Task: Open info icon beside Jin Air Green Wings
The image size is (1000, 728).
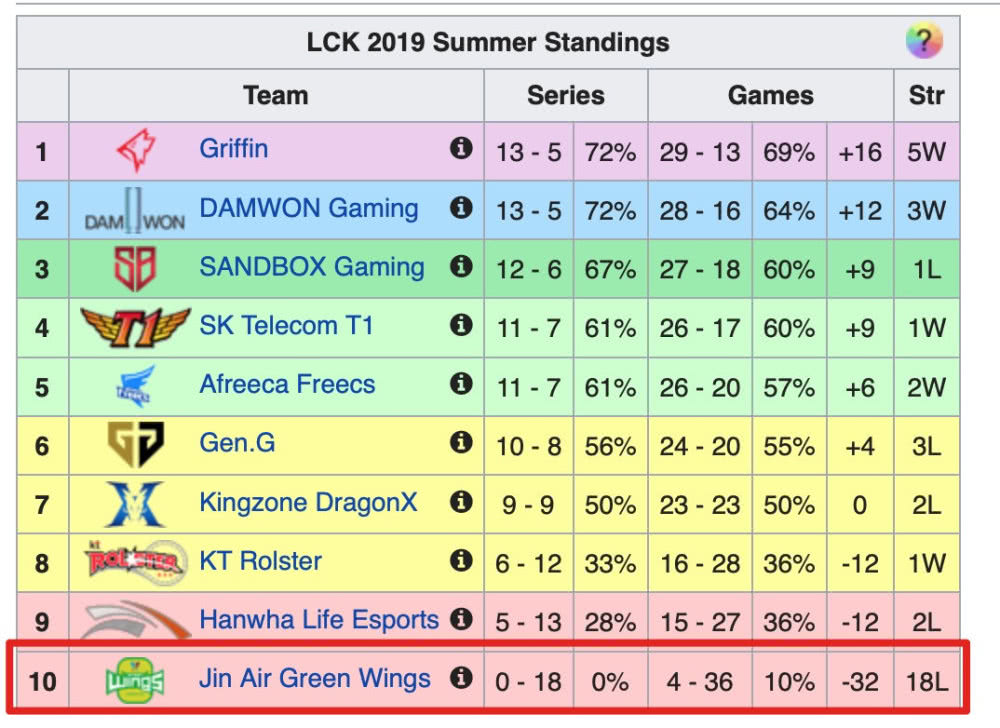Action: [x=460, y=678]
